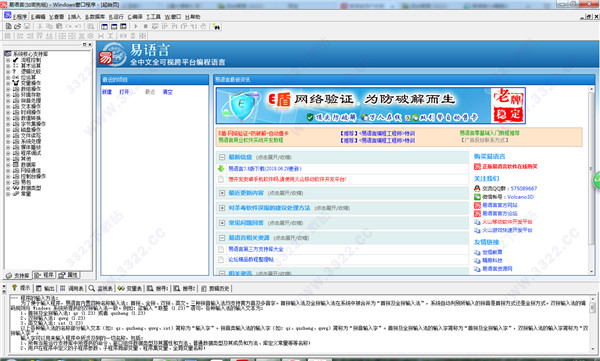Click the 新建 link in recent projects
The height and width of the screenshot is (361, 600).
[x=107, y=92]
